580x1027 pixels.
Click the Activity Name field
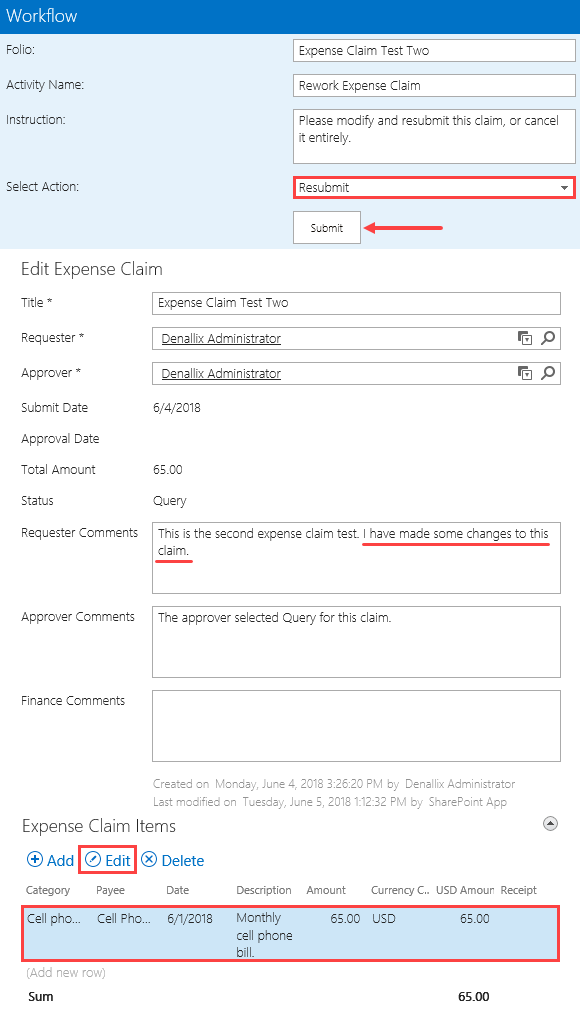tap(433, 85)
